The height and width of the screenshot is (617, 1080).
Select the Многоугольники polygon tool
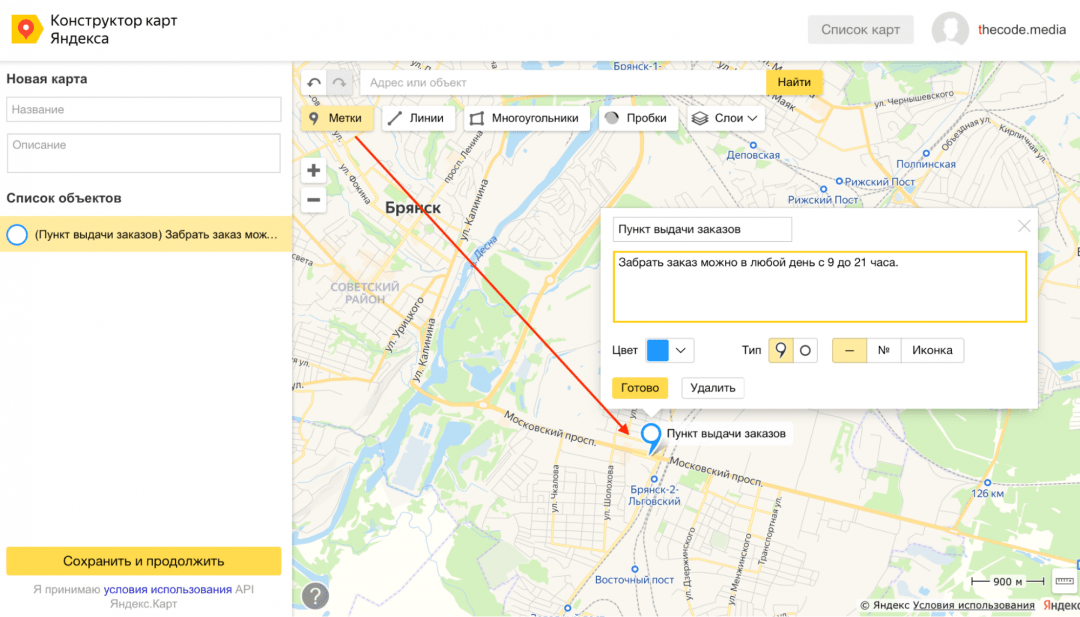tap(524, 118)
